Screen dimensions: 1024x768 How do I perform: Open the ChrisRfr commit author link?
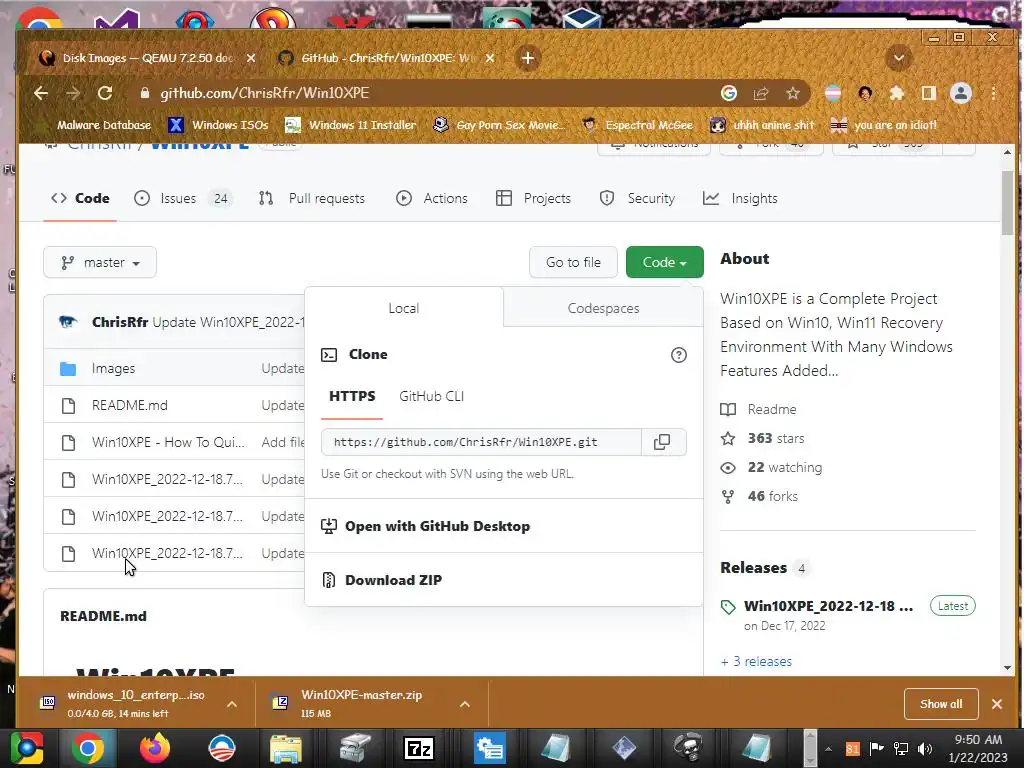[x=120, y=322]
